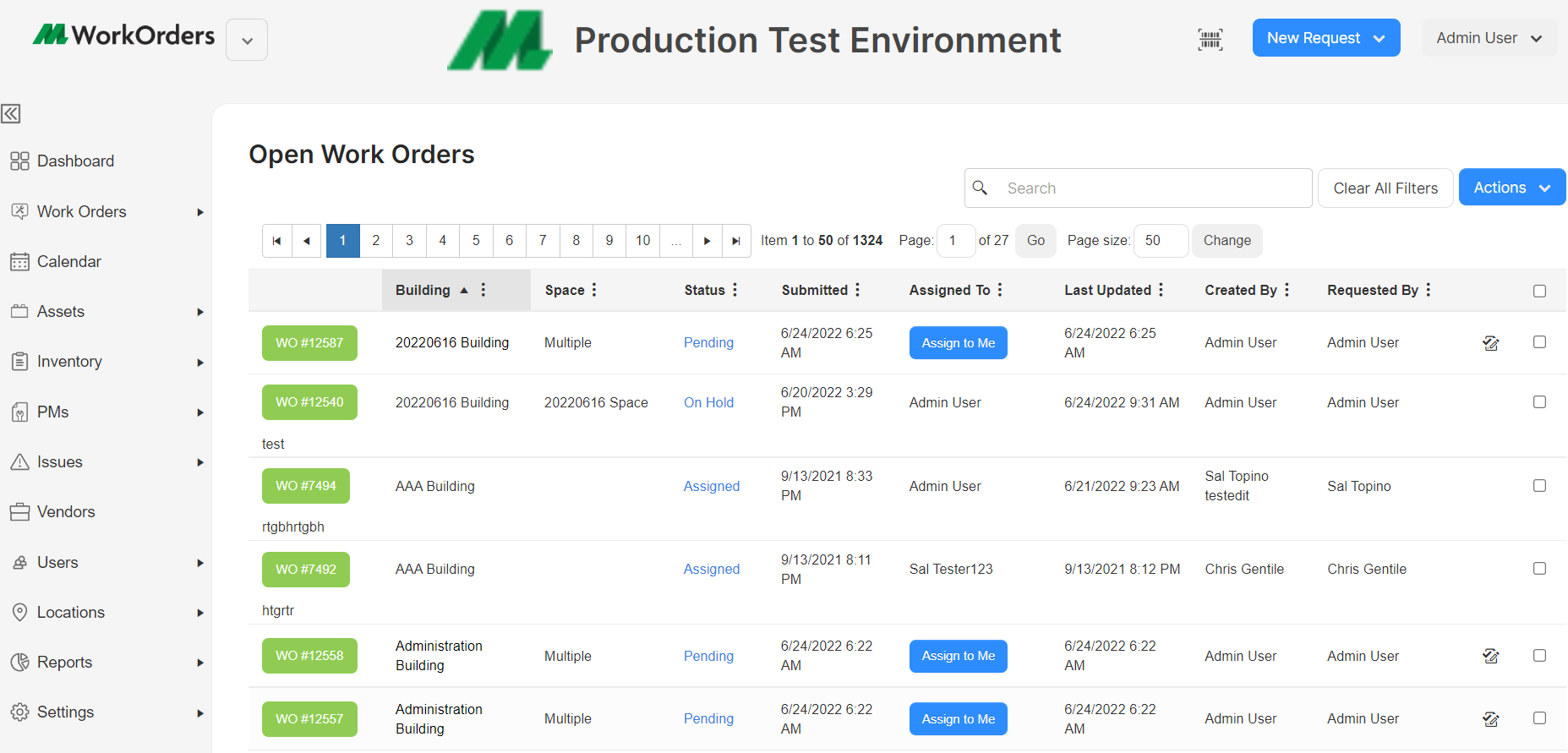1568x753 pixels.
Task: Go to page 2 in pager
Action: (x=376, y=241)
